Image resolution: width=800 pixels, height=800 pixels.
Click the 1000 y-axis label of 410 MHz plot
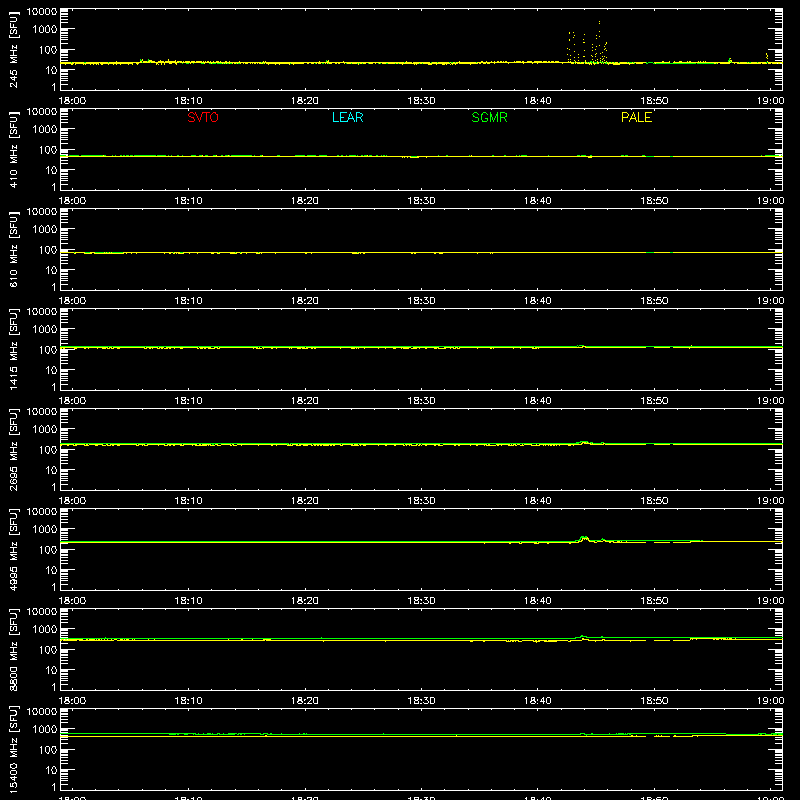pos(45,129)
